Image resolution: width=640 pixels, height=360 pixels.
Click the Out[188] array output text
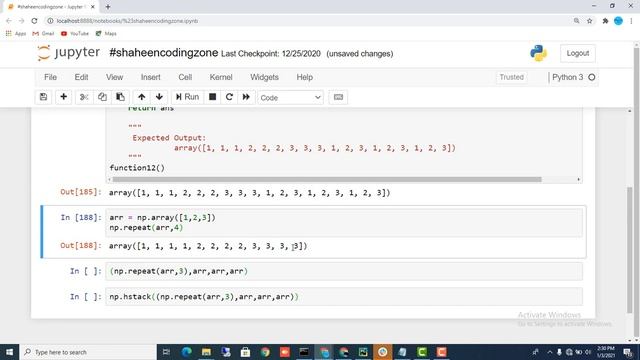click(x=208, y=246)
